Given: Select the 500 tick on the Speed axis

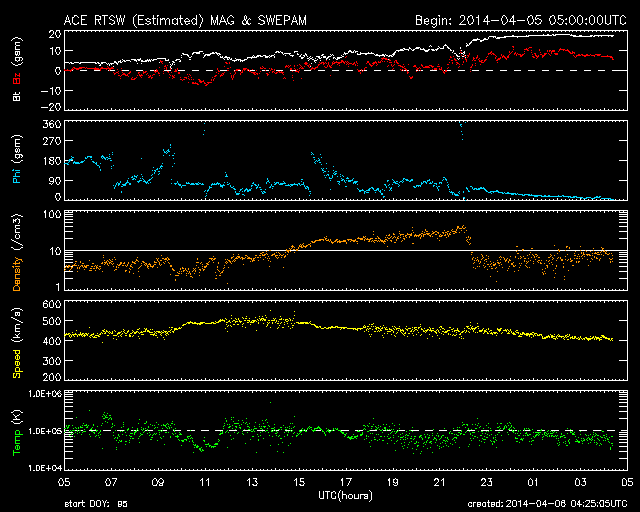Looking at the screenshot, I should pos(52,321).
